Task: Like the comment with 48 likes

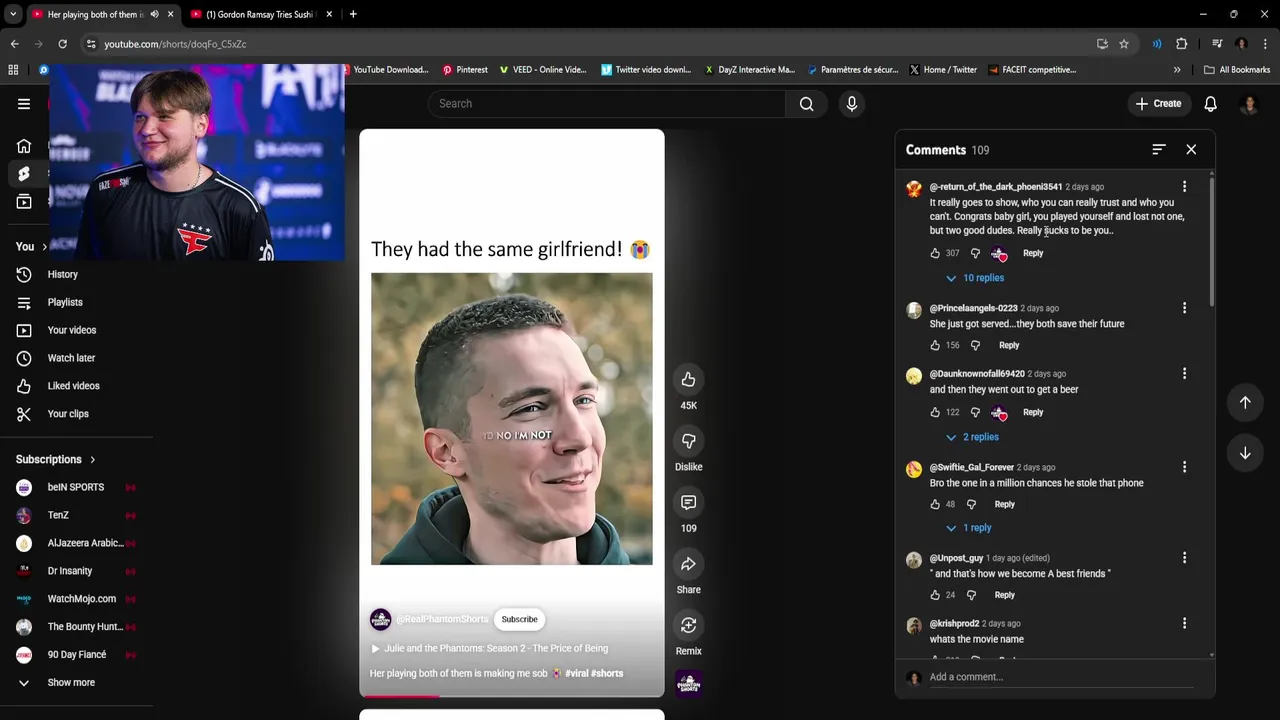Action: [x=935, y=505]
